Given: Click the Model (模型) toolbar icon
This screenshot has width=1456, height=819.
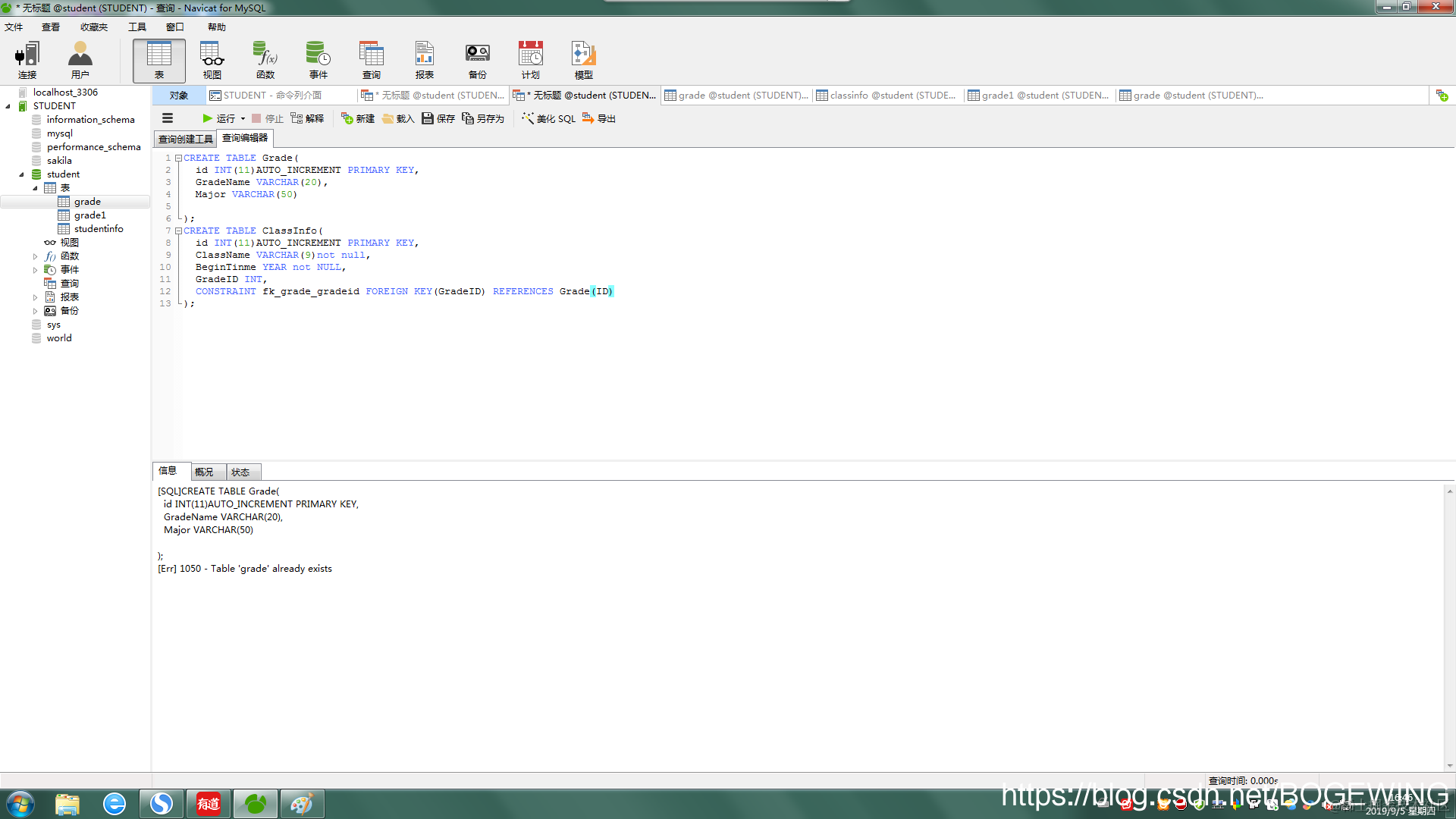Looking at the screenshot, I should pos(583,60).
